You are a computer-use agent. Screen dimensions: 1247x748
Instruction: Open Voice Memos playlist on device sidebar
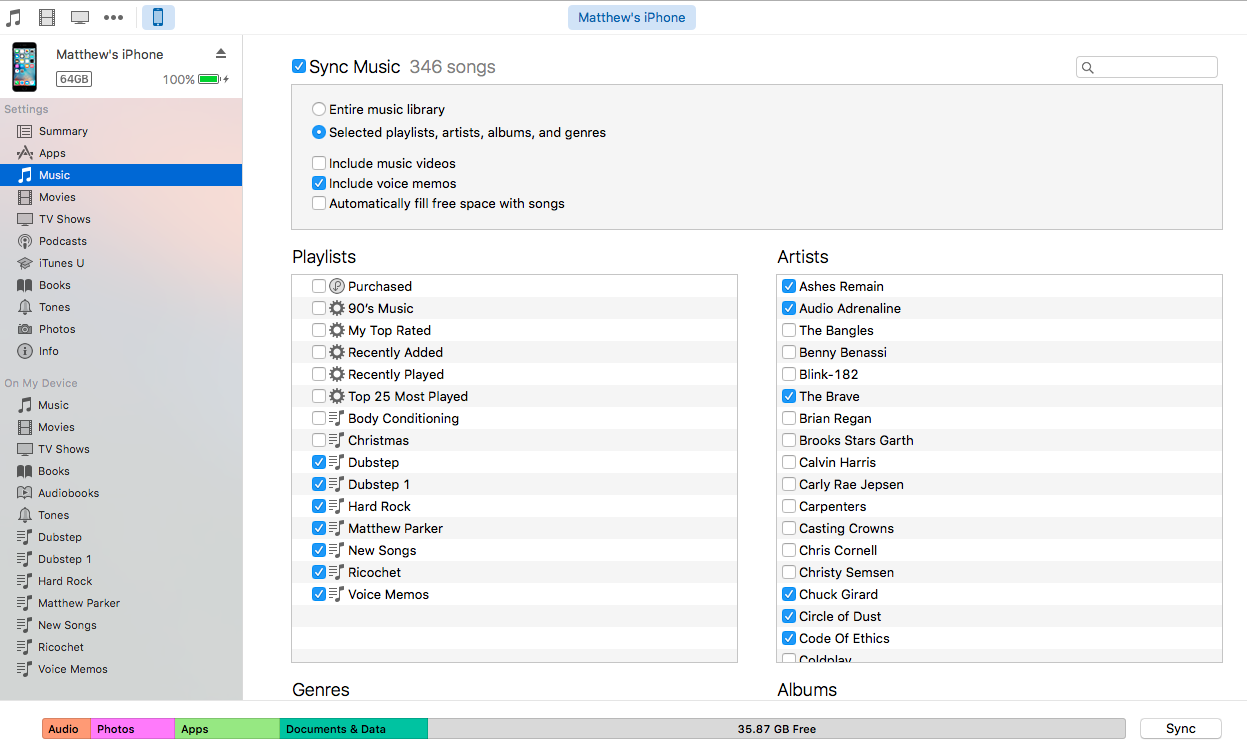click(x=121, y=669)
